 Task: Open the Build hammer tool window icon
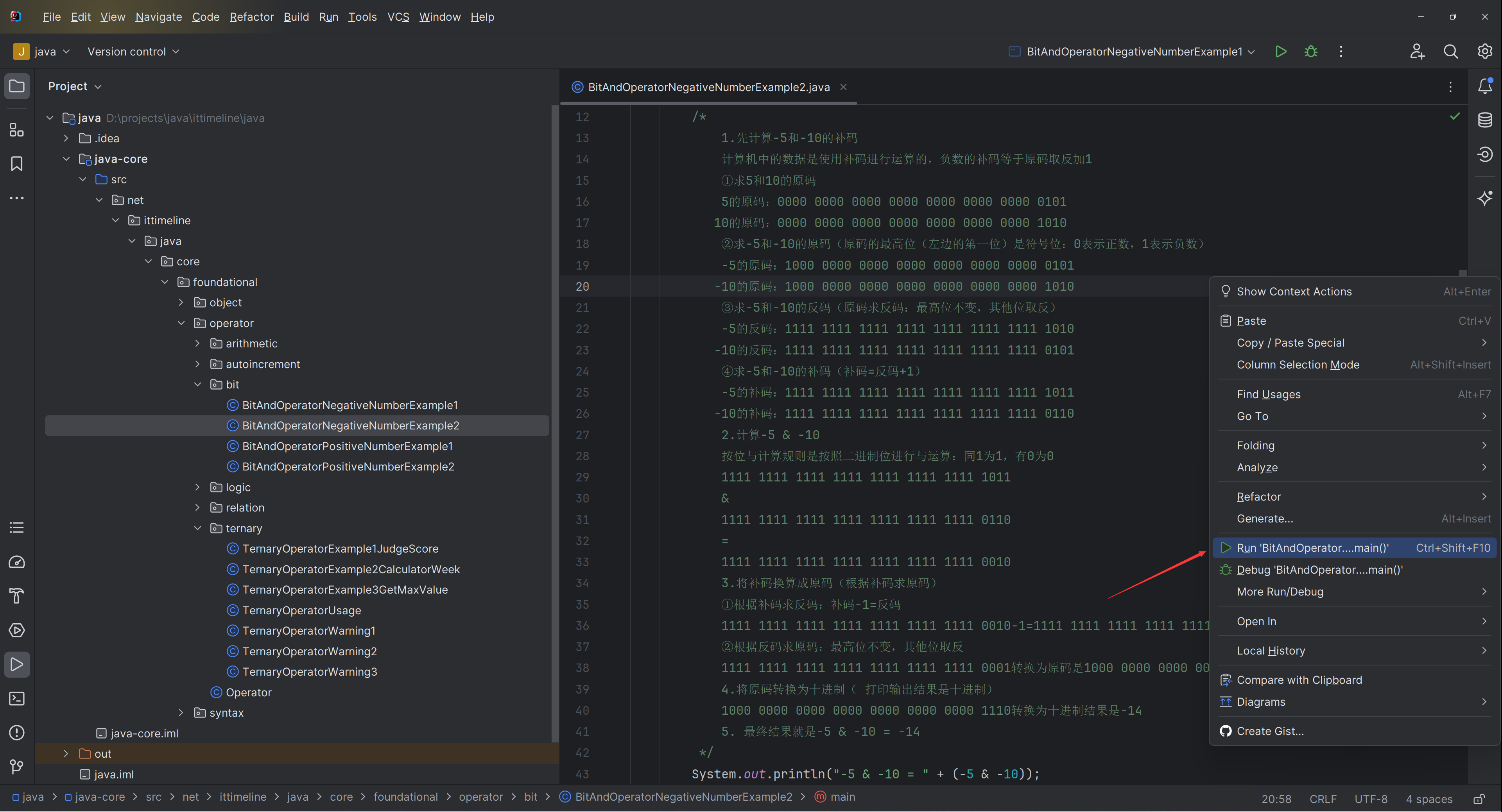coord(17,596)
